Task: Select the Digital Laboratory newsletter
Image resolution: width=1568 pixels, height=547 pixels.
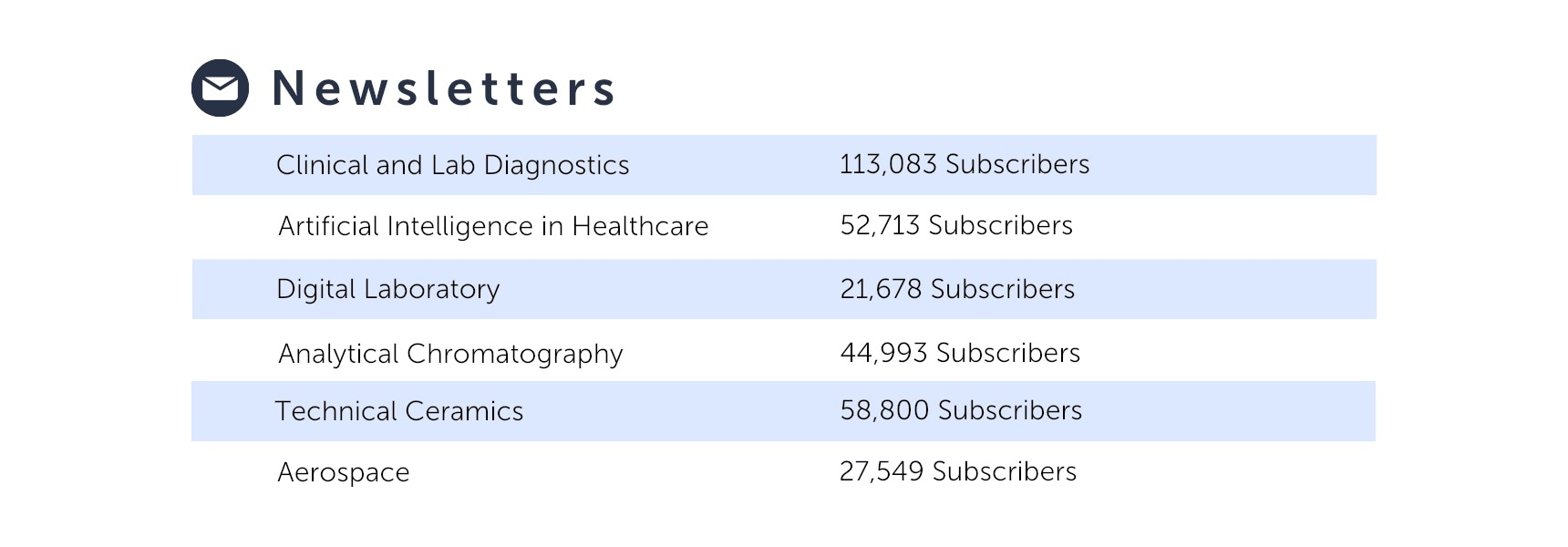Action: click(x=388, y=289)
